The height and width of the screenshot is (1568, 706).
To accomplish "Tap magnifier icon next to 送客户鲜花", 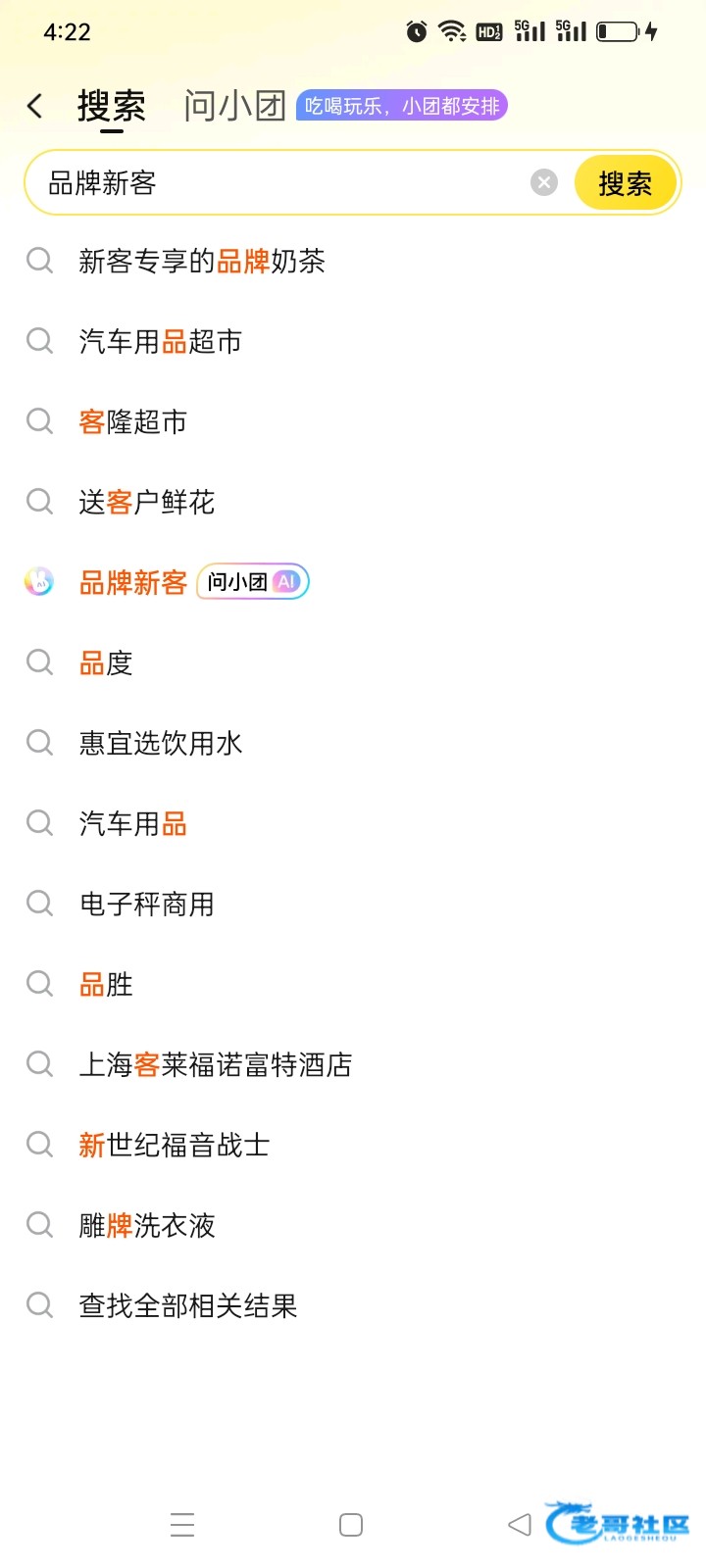I will 39,502.
